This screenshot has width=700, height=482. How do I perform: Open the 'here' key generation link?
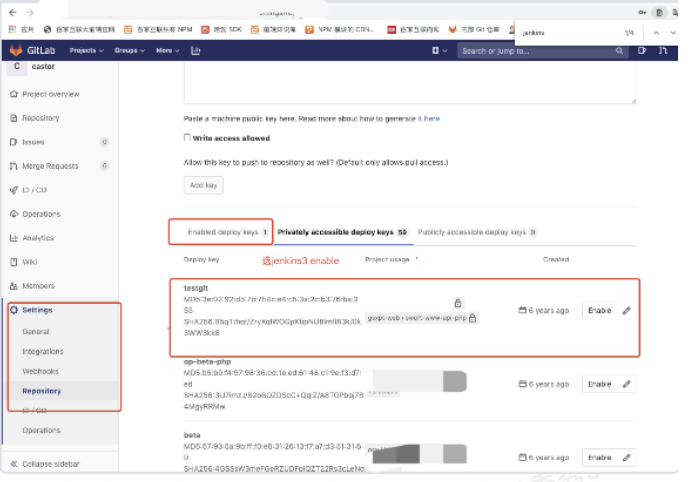(432, 118)
